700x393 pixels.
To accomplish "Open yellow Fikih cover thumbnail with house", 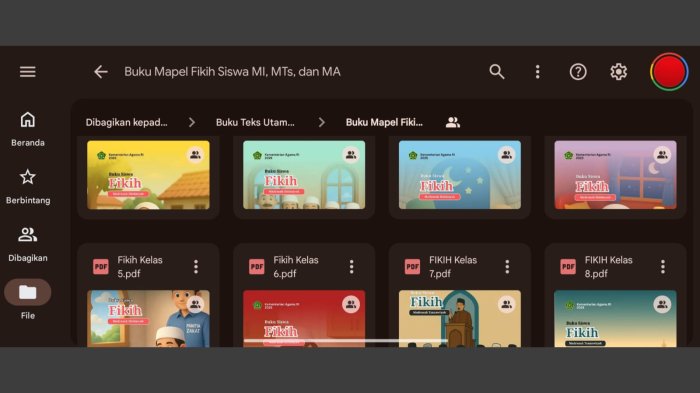I will click(x=148, y=175).
